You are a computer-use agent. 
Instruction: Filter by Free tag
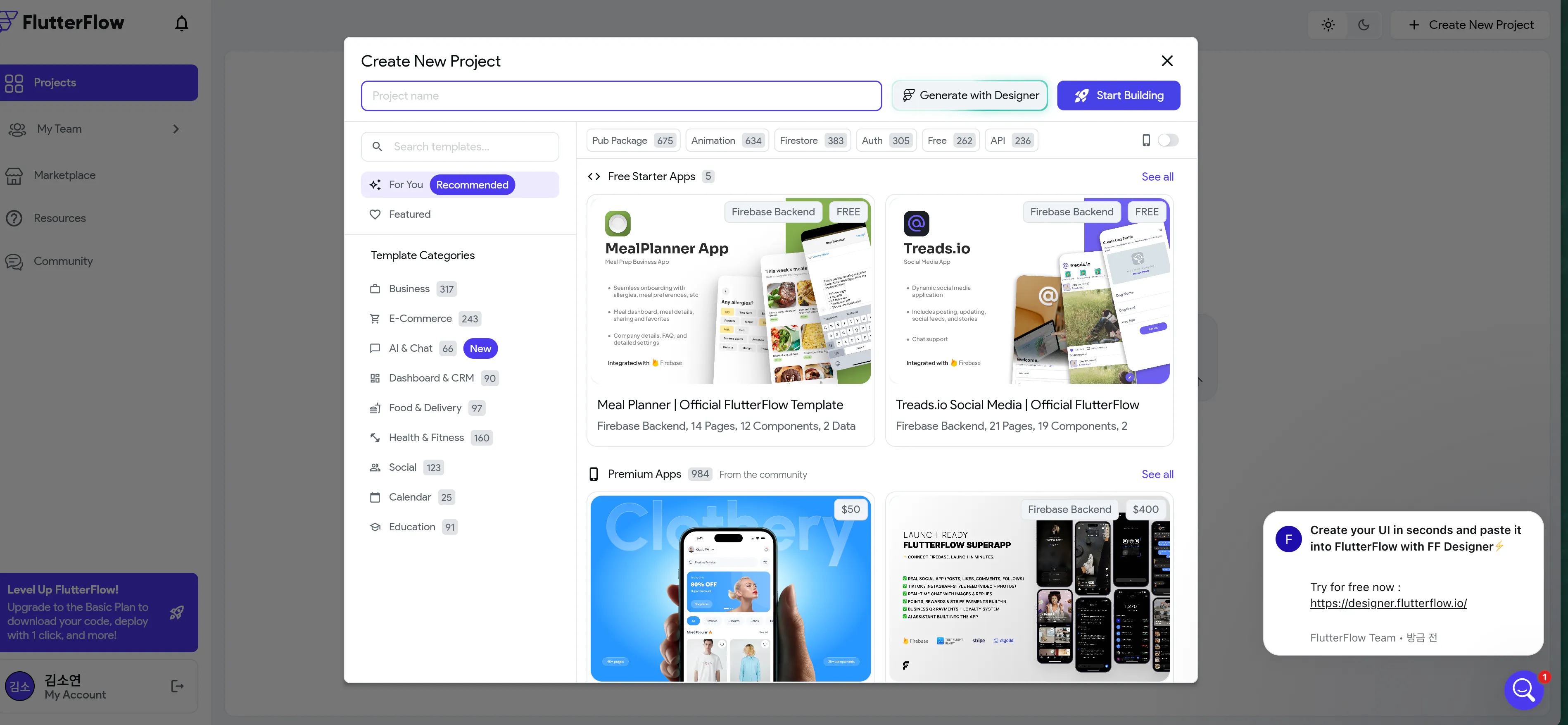pos(950,141)
